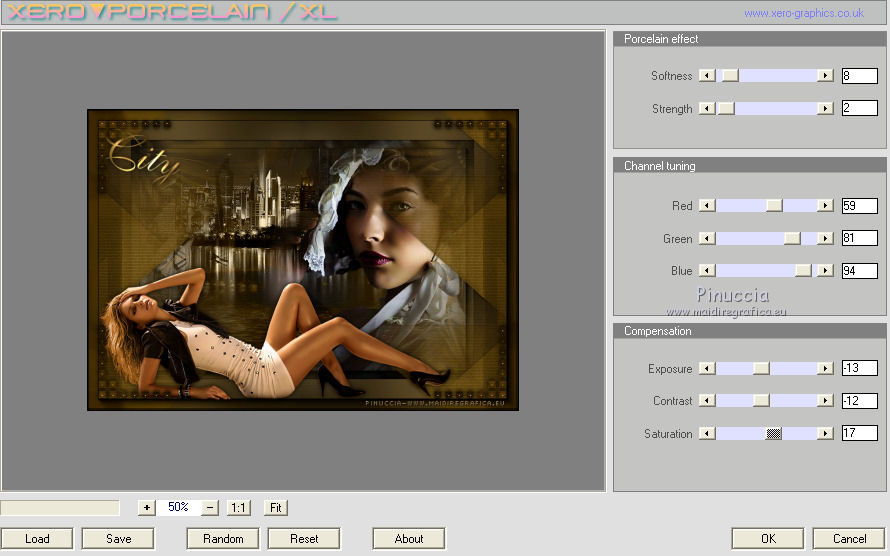Click right arrow on Green channel slider
The width and height of the screenshot is (890, 556).
[825, 239]
